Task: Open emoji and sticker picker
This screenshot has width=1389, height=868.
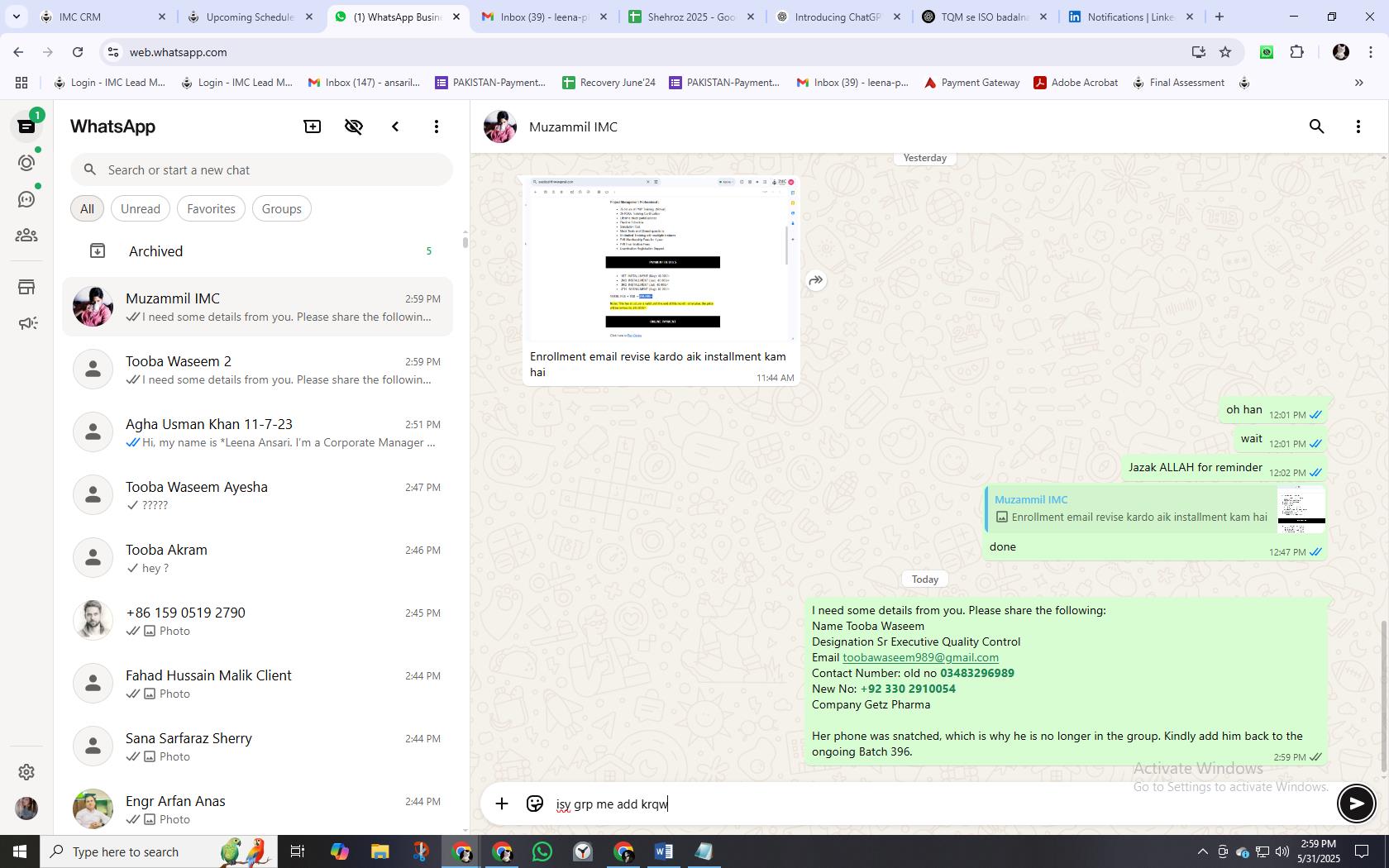Action: coord(535,804)
